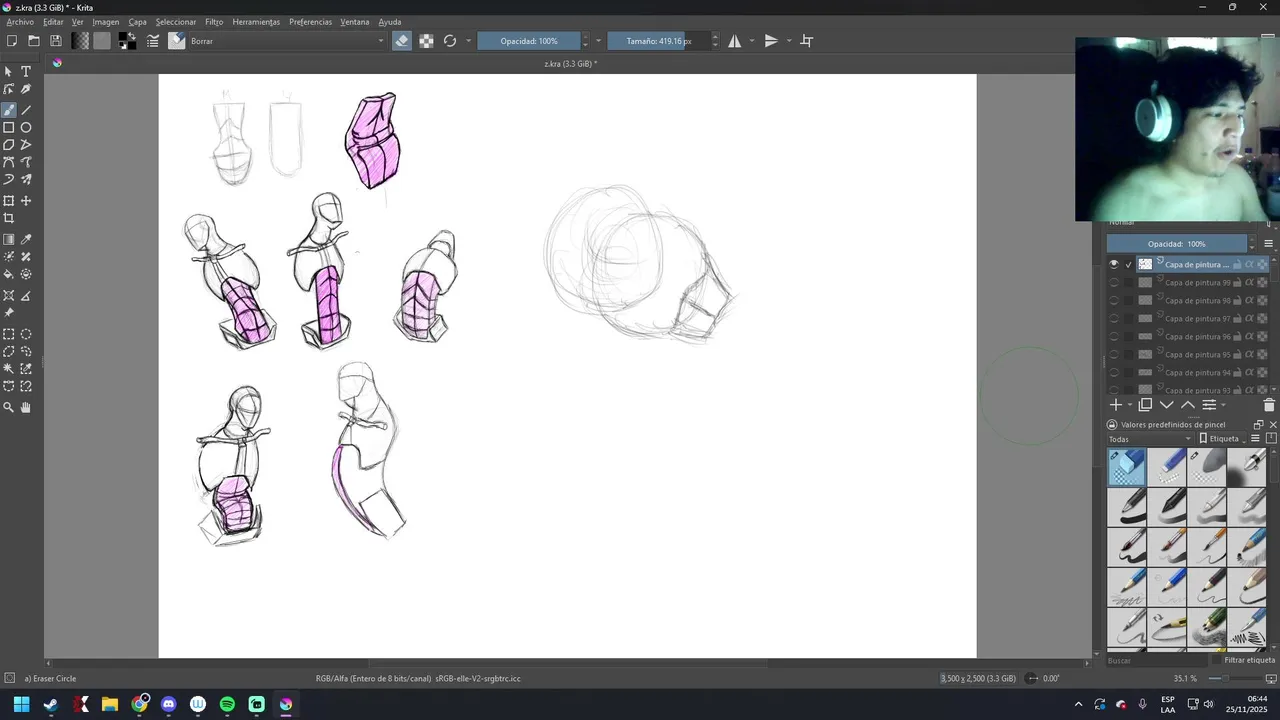The width and height of the screenshot is (1280, 720).
Task: Select the Rectangular Selection tool
Action: point(9,335)
